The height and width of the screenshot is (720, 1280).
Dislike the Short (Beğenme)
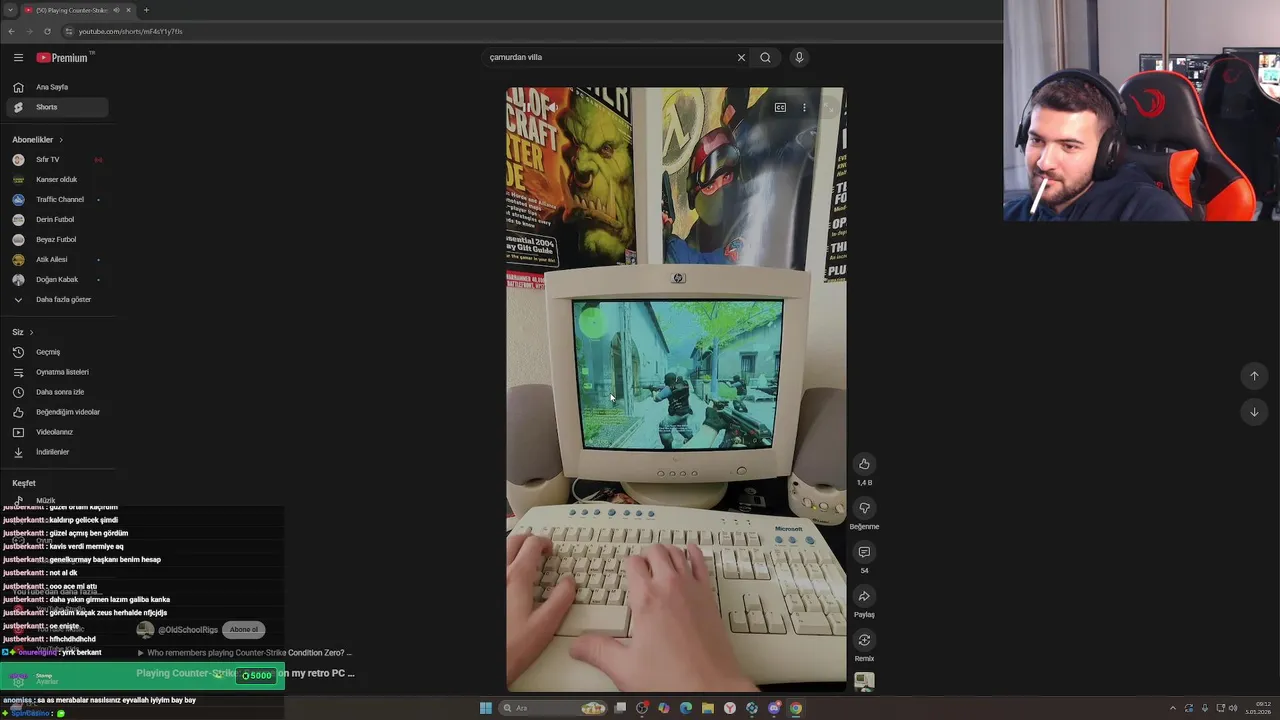[x=864, y=508]
